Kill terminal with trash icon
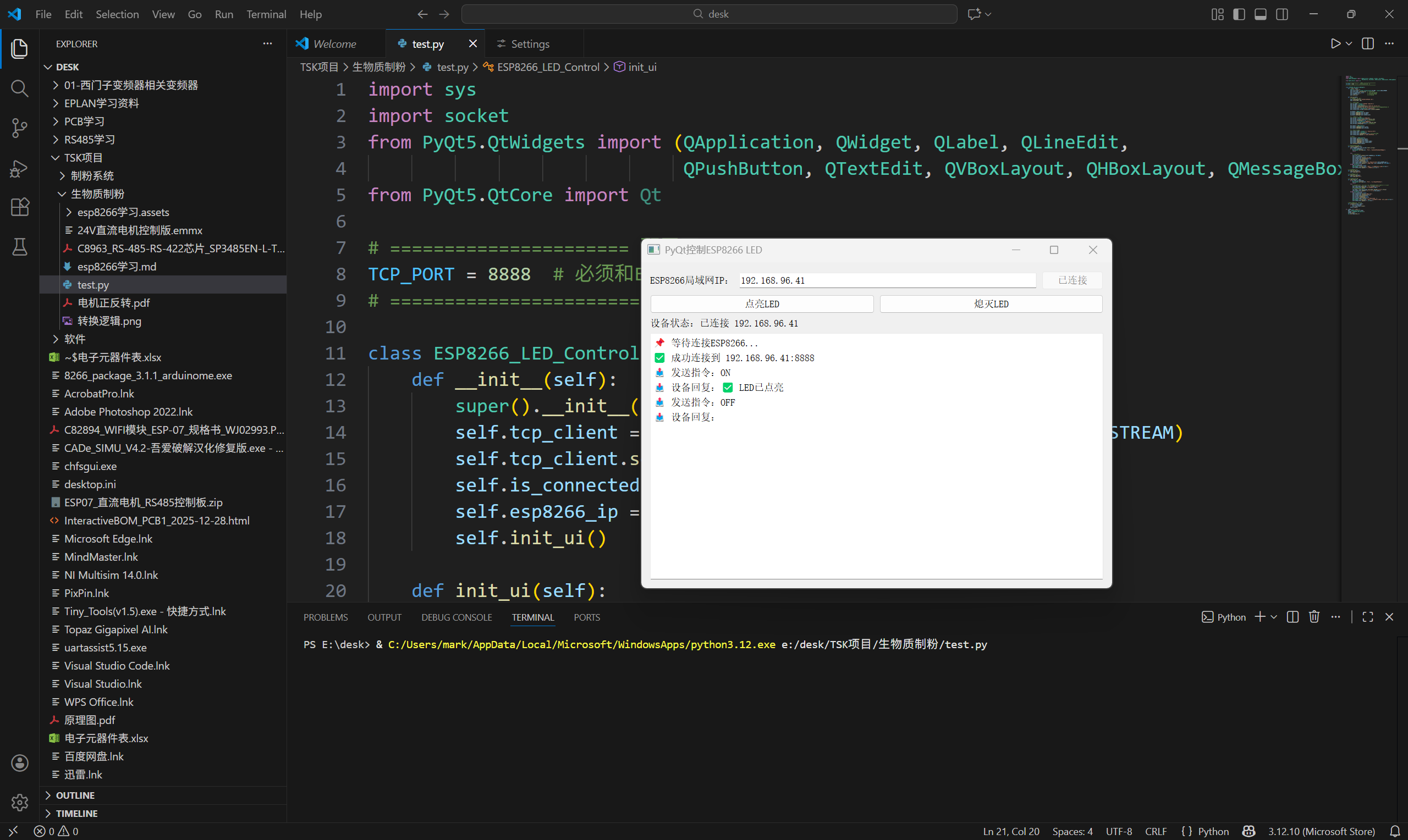The width and height of the screenshot is (1408, 840). [x=1314, y=617]
